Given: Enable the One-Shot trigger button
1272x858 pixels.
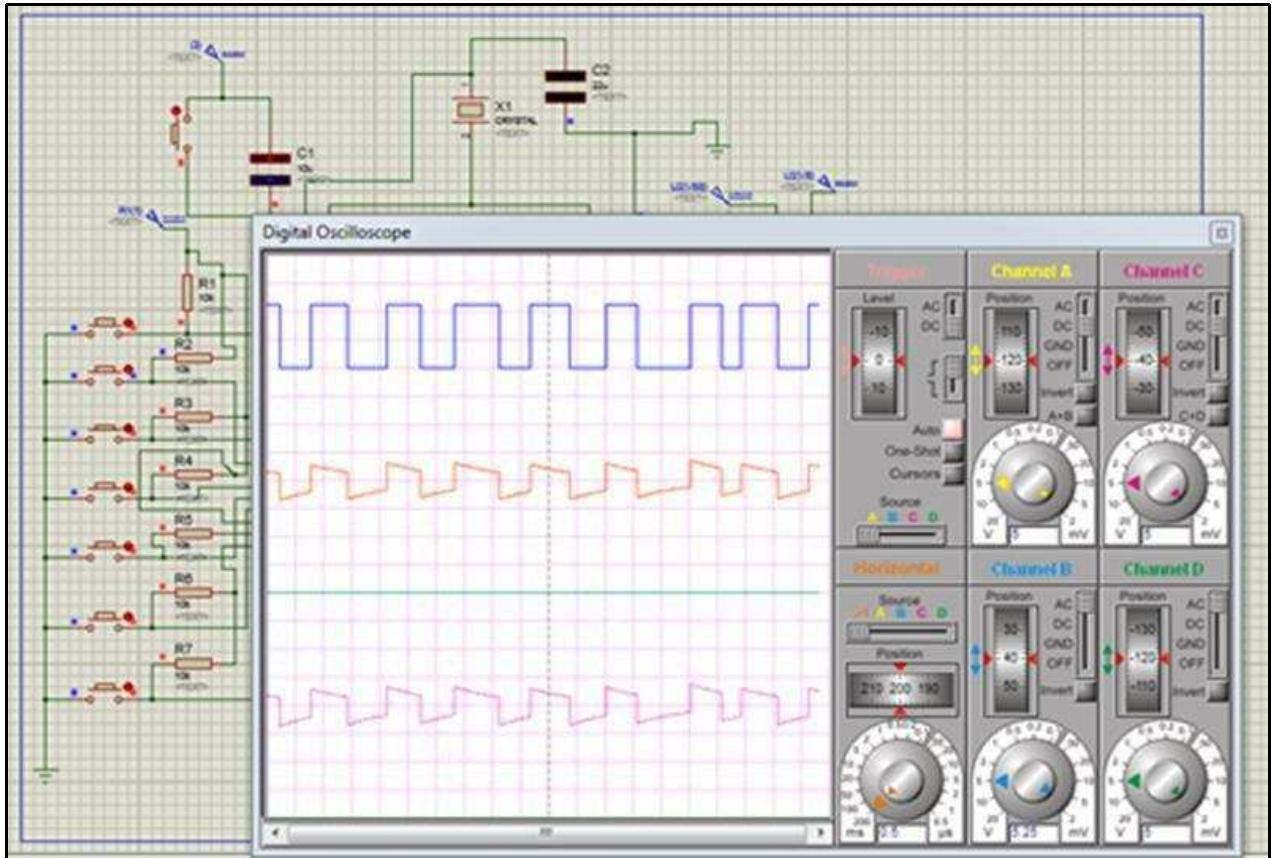Looking at the screenshot, I should click(952, 451).
